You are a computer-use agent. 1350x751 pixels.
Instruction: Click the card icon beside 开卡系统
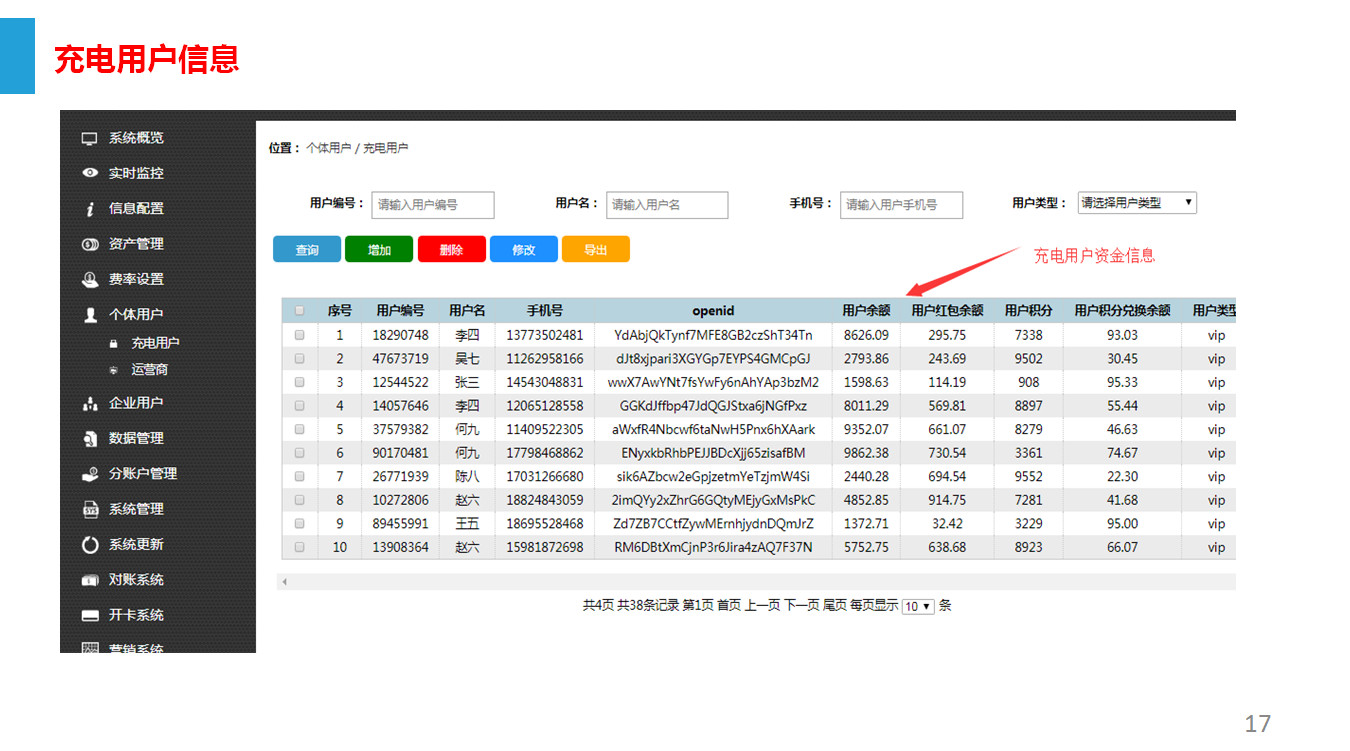coord(90,615)
